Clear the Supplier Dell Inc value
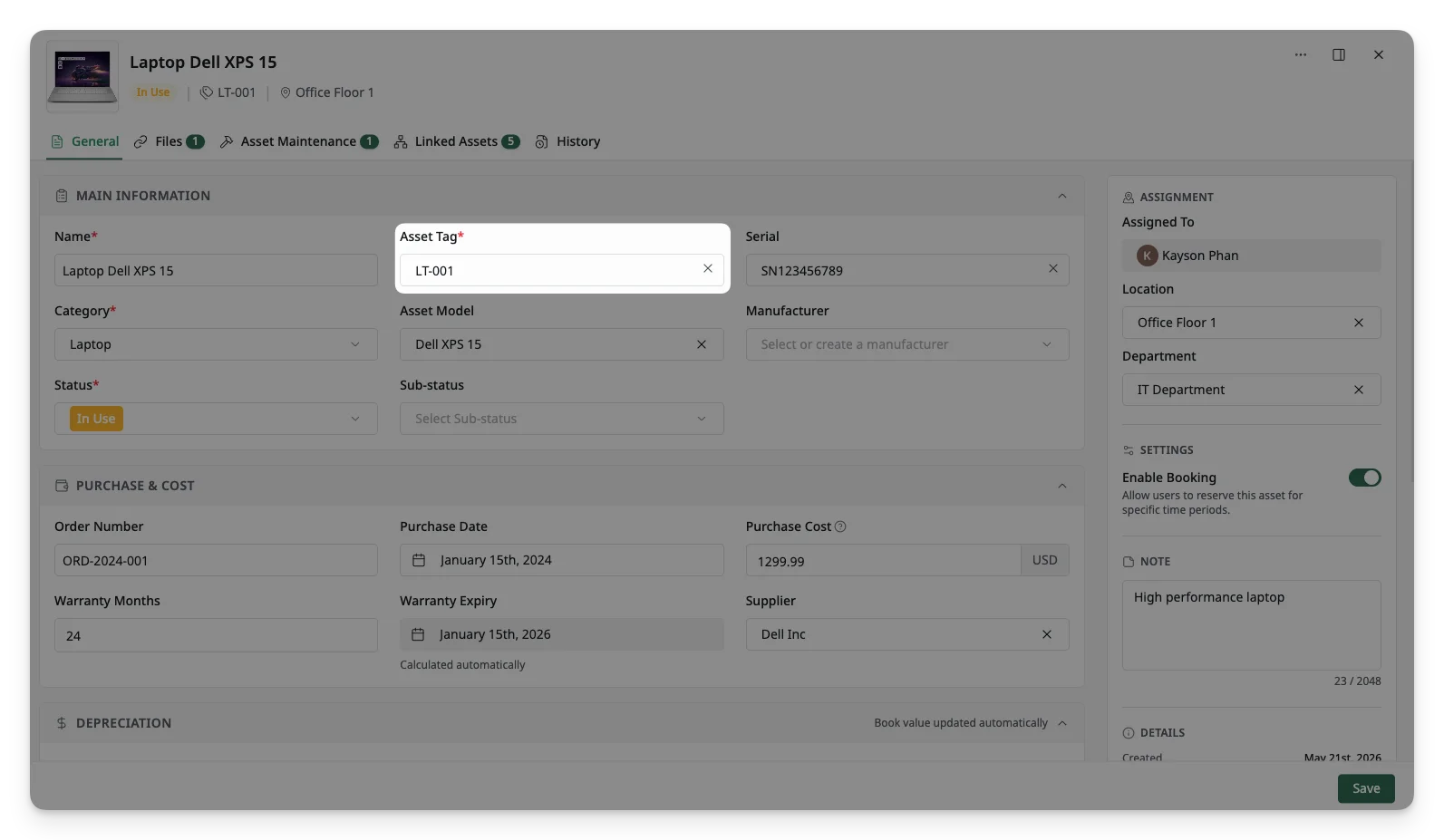This screenshot has width=1444, height=840. 1046,634
